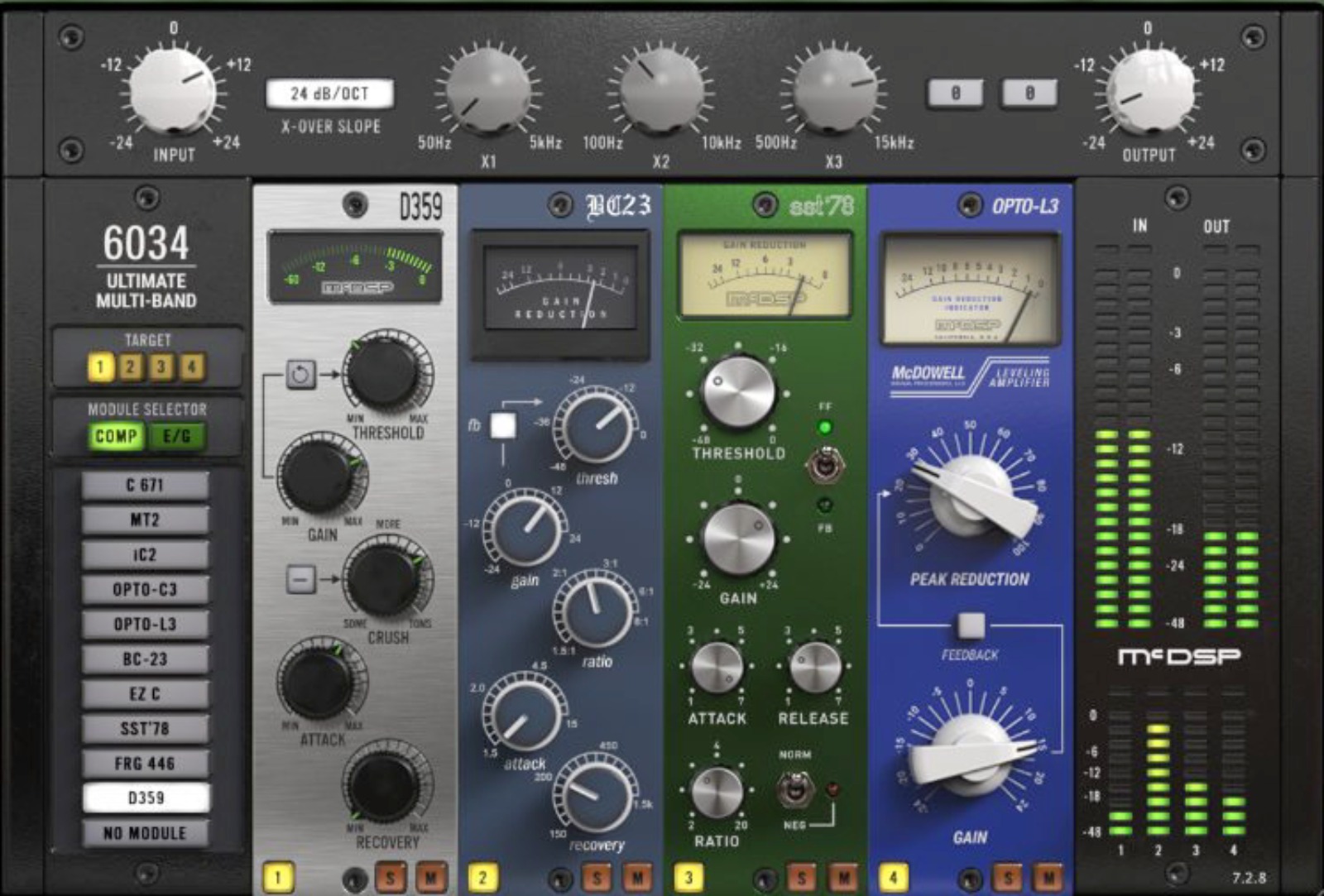Select NO MODULE in the module list
1324x896 pixels.
click(x=145, y=833)
